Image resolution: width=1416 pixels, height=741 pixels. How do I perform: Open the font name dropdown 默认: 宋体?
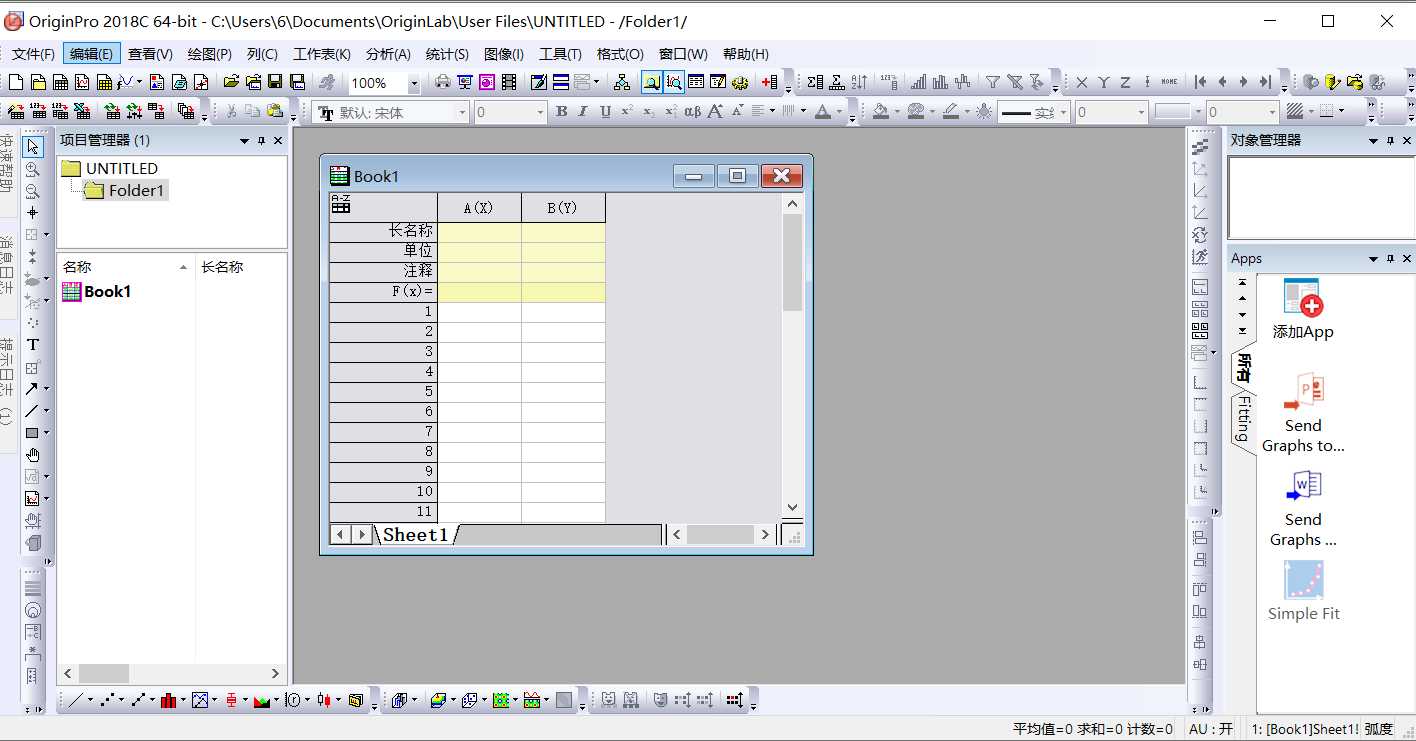coord(462,112)
